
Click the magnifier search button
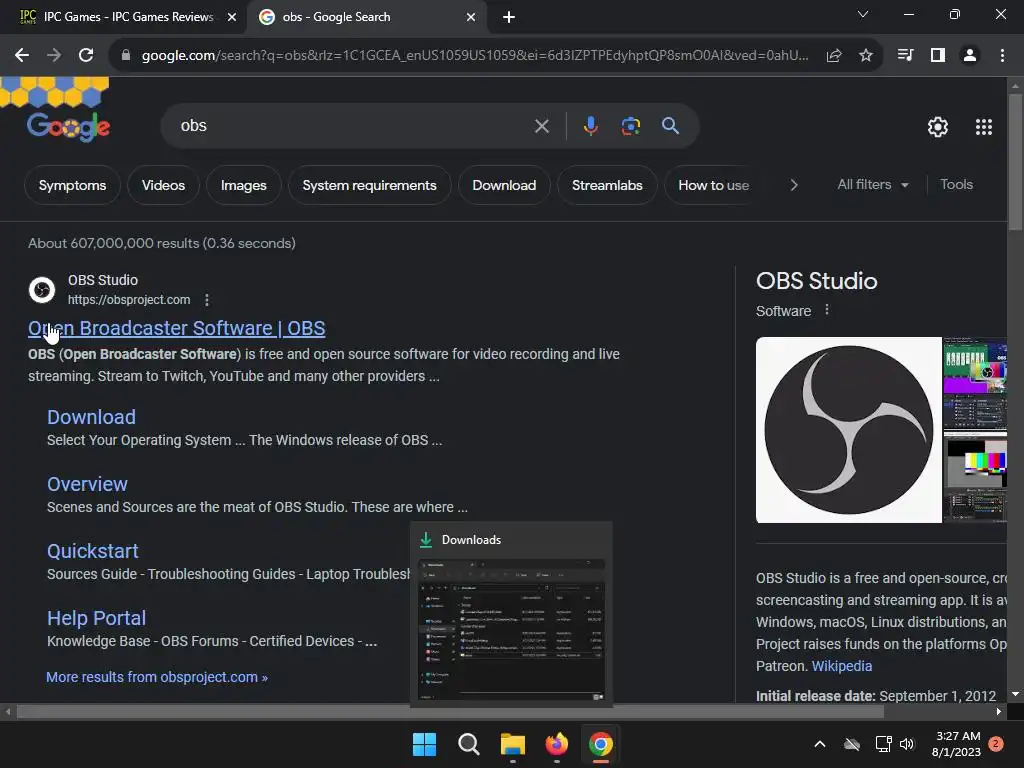pyautogui.click(x=671, y=126)
